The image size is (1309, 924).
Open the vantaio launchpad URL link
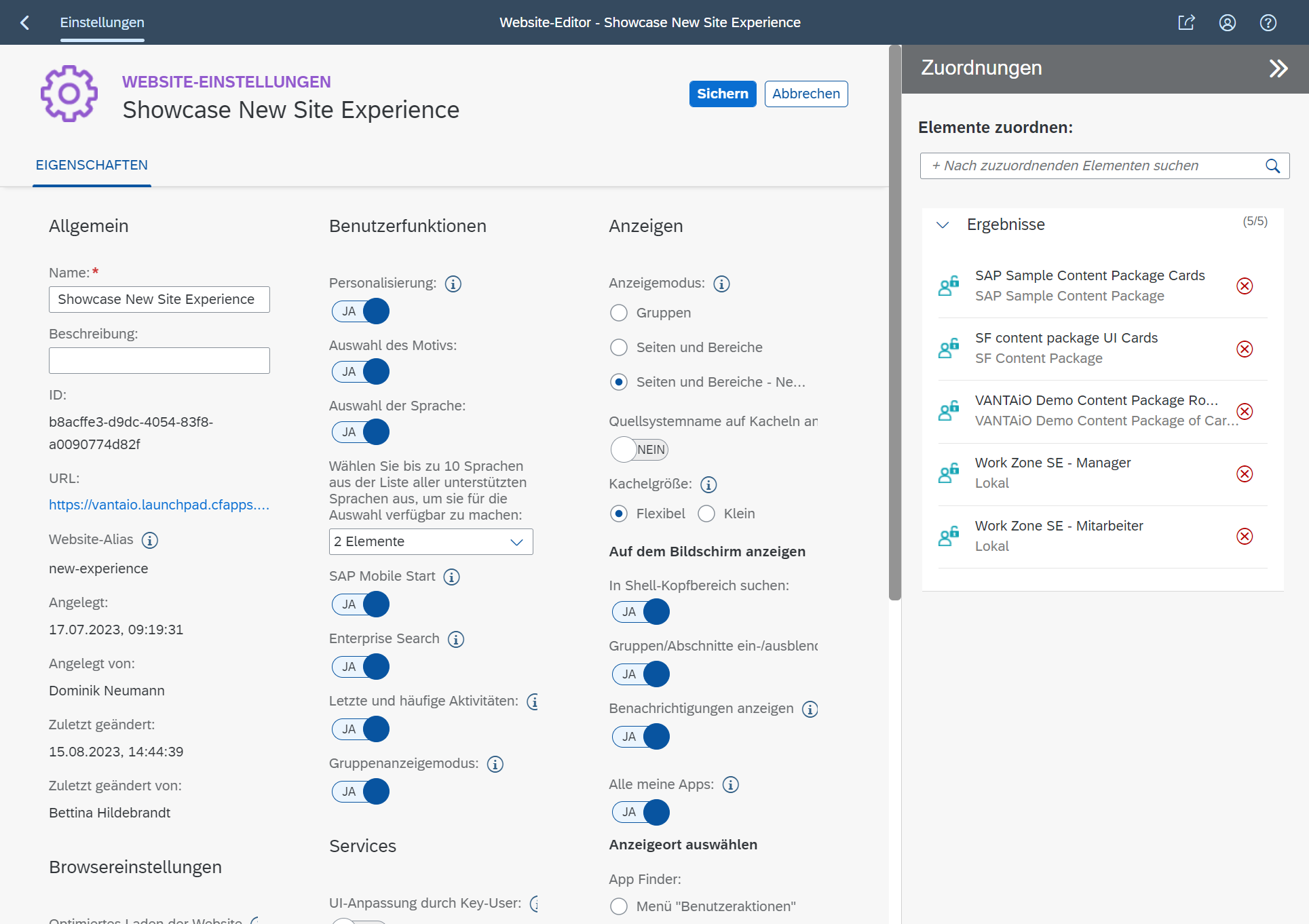pyautogui.click(x=159, y=505)
